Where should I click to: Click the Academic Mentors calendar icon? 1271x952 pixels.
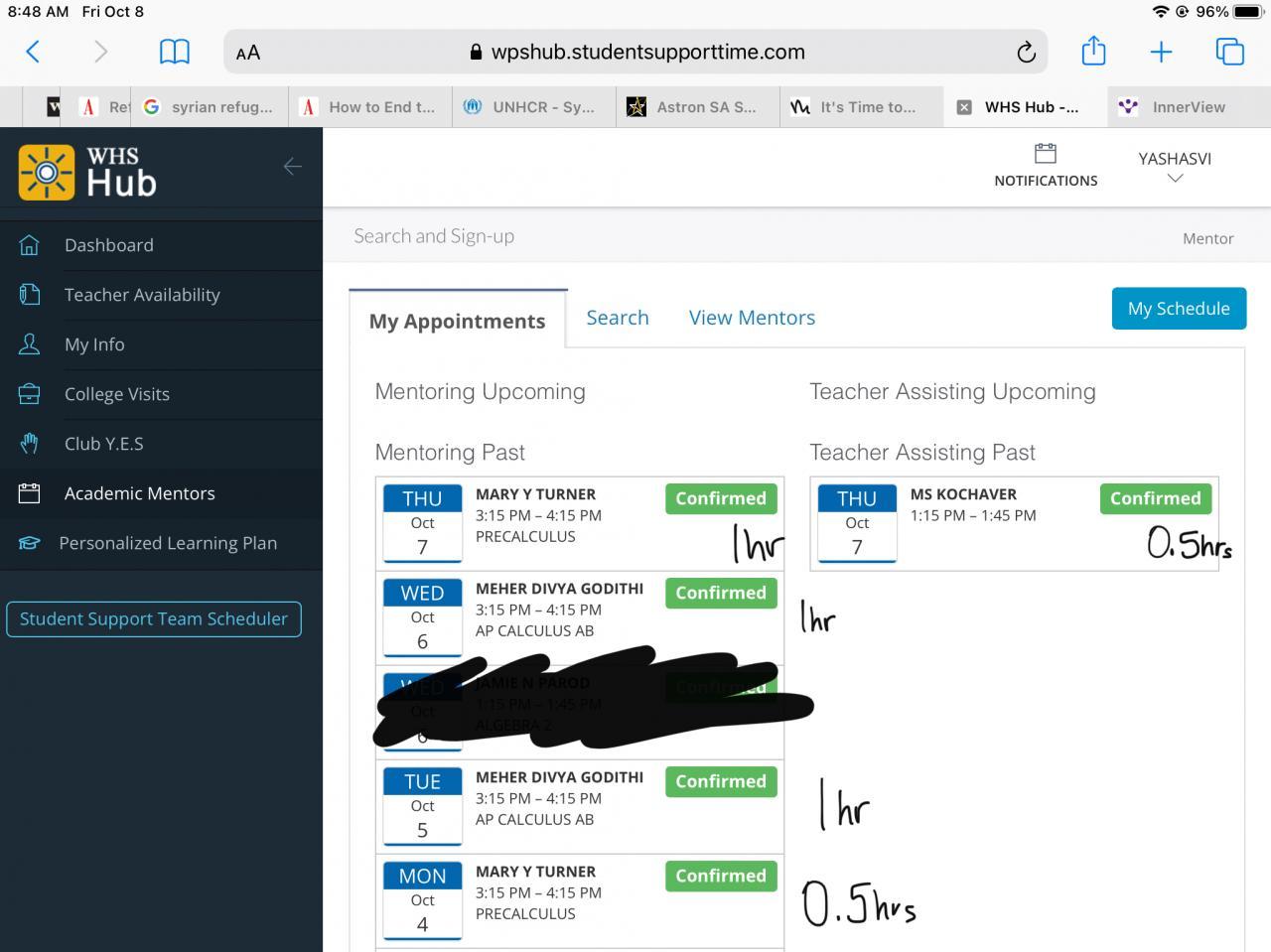point(30,493)
